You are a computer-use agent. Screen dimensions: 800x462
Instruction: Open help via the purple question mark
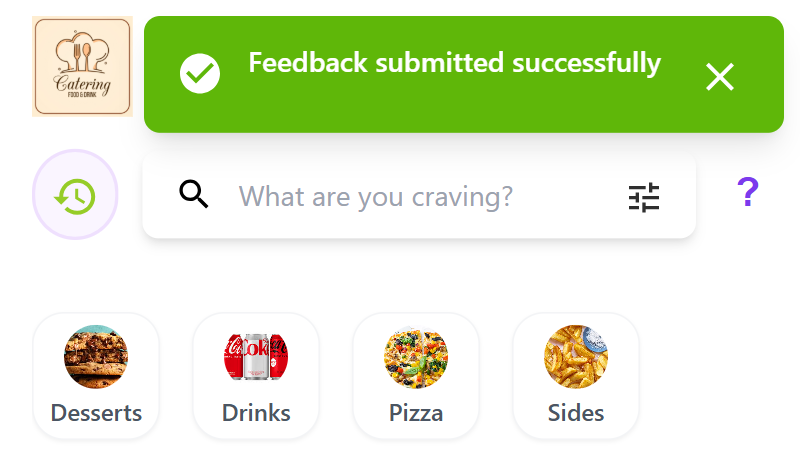coord(747,193)
